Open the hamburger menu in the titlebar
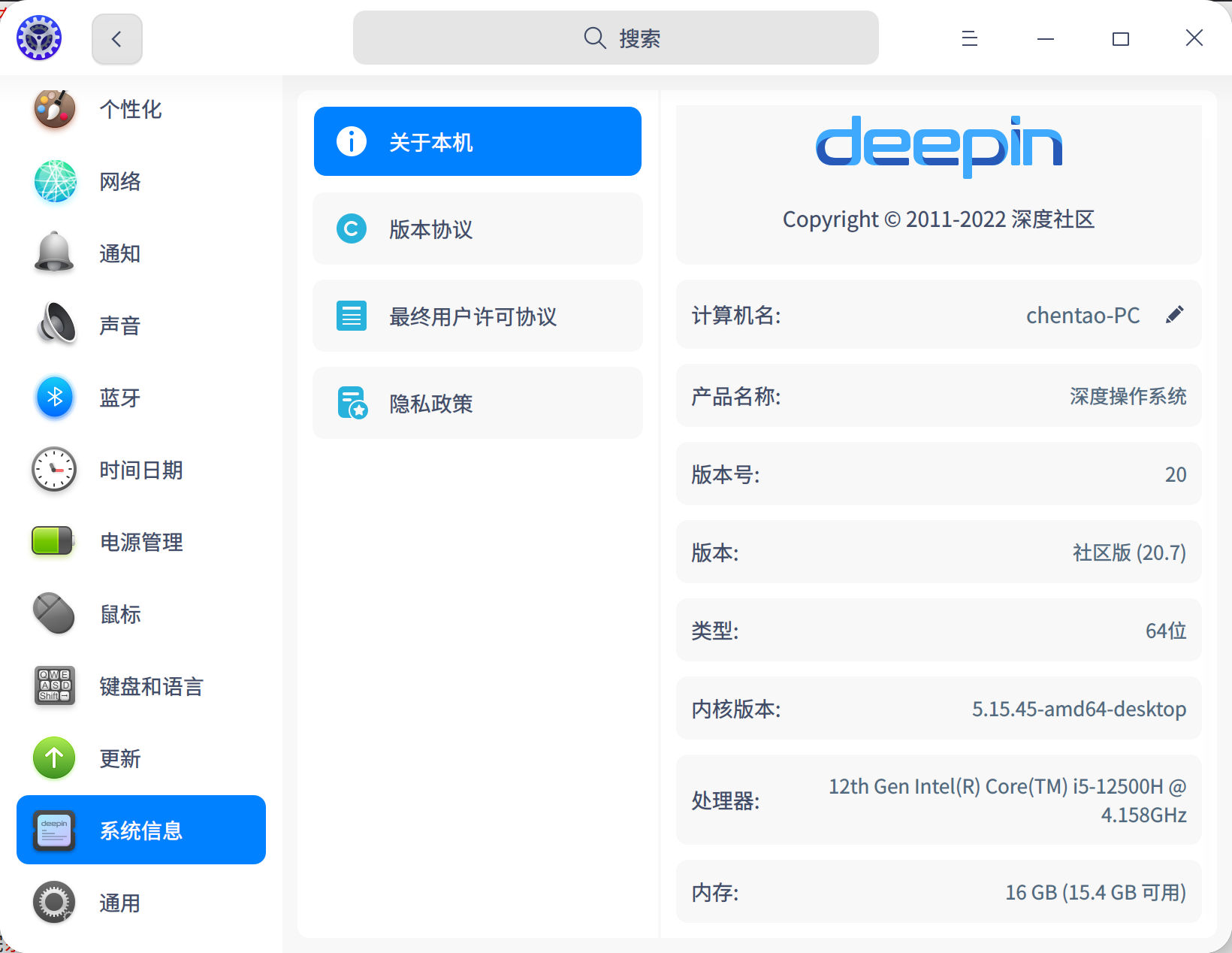The image size is (1232, 953). click(969, 38)
